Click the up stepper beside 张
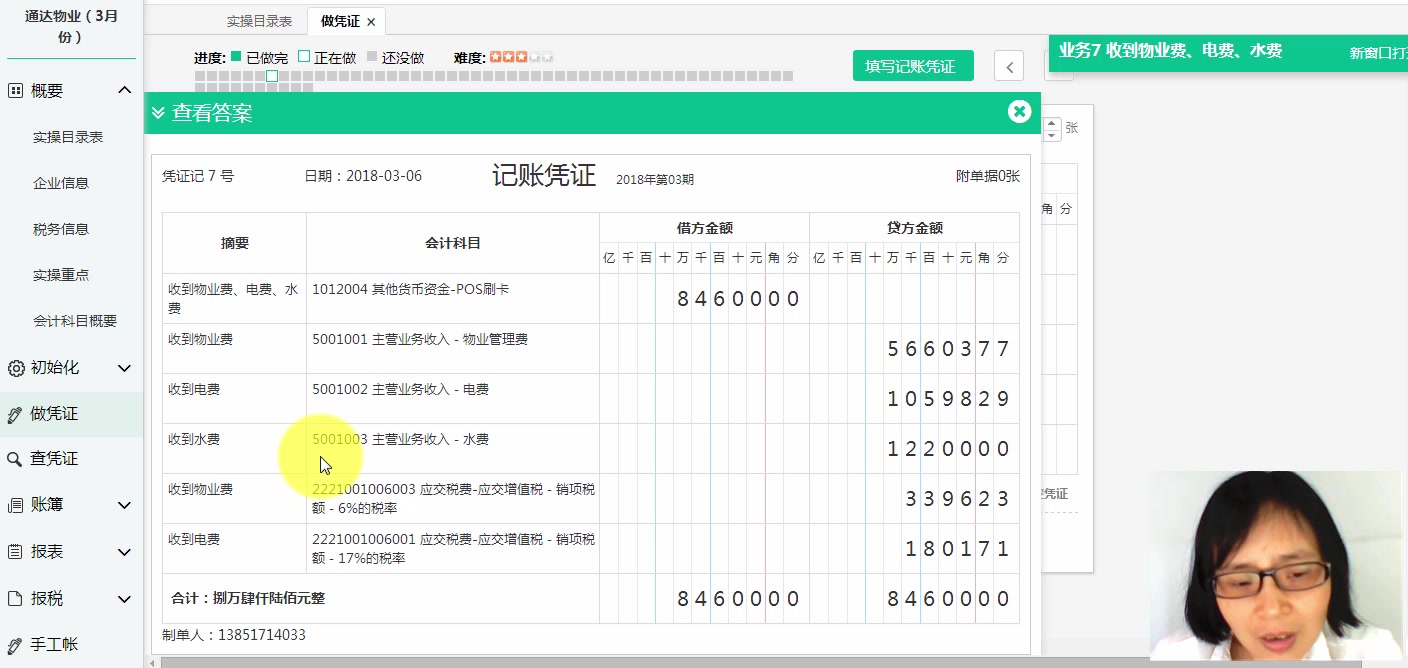 click(1053, 122)
